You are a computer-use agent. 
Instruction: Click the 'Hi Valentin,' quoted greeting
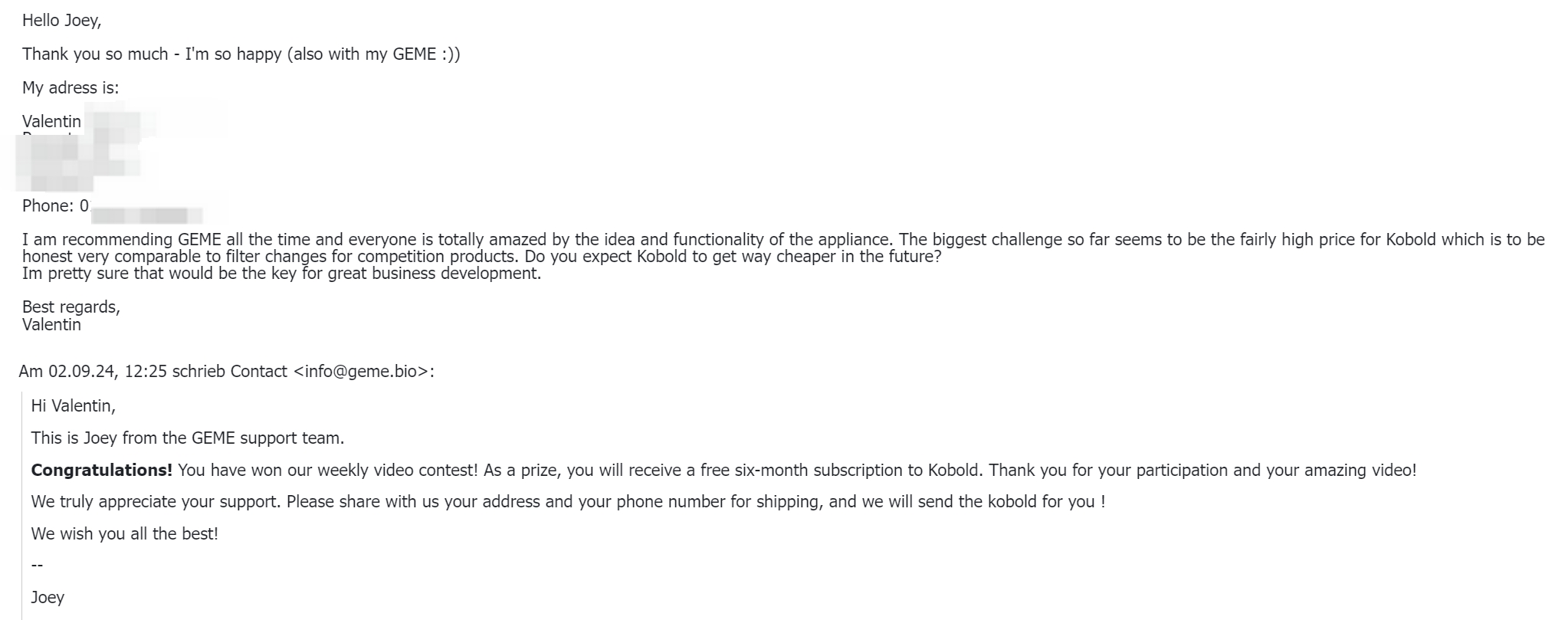74,406
